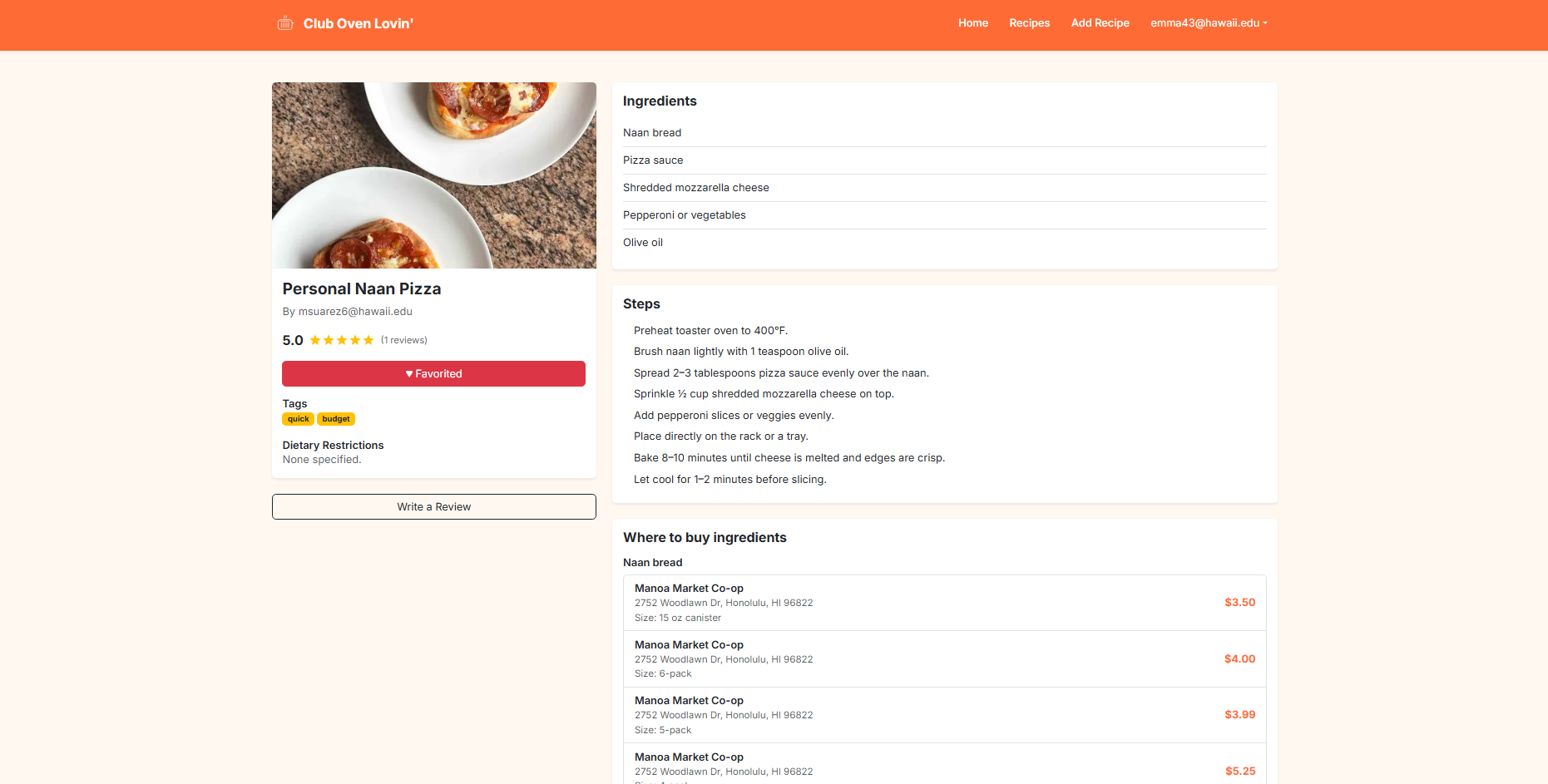
Task: Click the fifth yellow rating star
Action: click(x=368, y=340)
